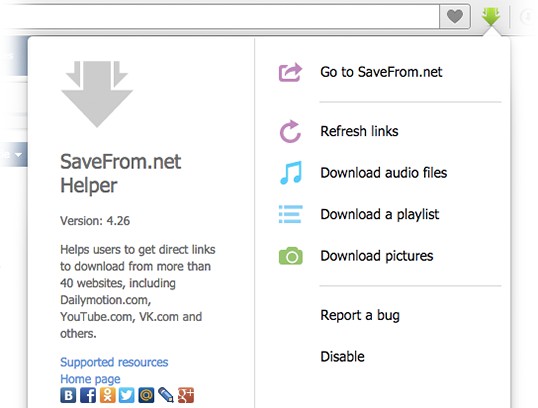Screen dimensions: 538x408
Task: Select Go to SaveFrom.net menu item
Action: 381,72
